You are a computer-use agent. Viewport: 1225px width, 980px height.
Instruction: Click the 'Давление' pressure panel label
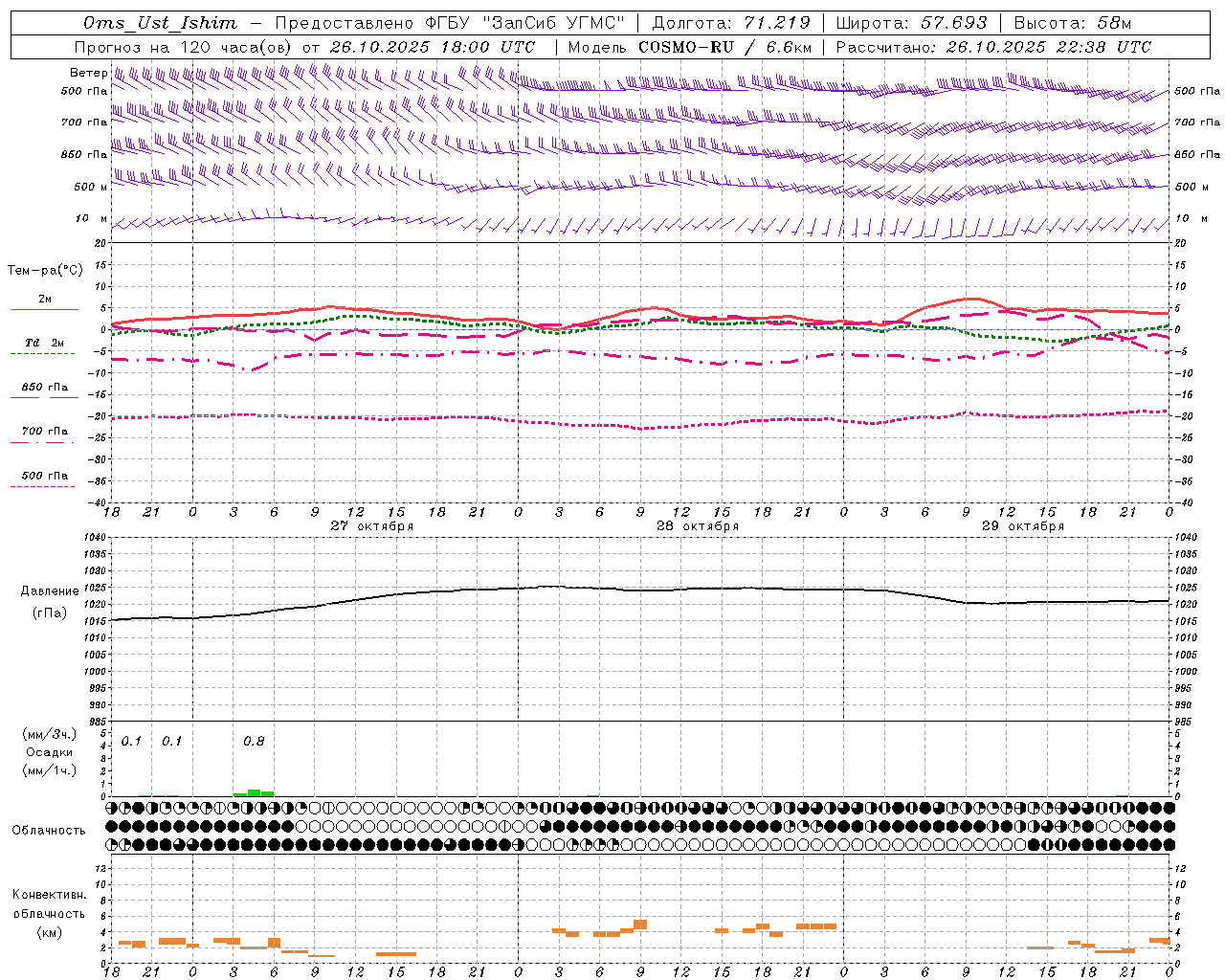point(50,591)
